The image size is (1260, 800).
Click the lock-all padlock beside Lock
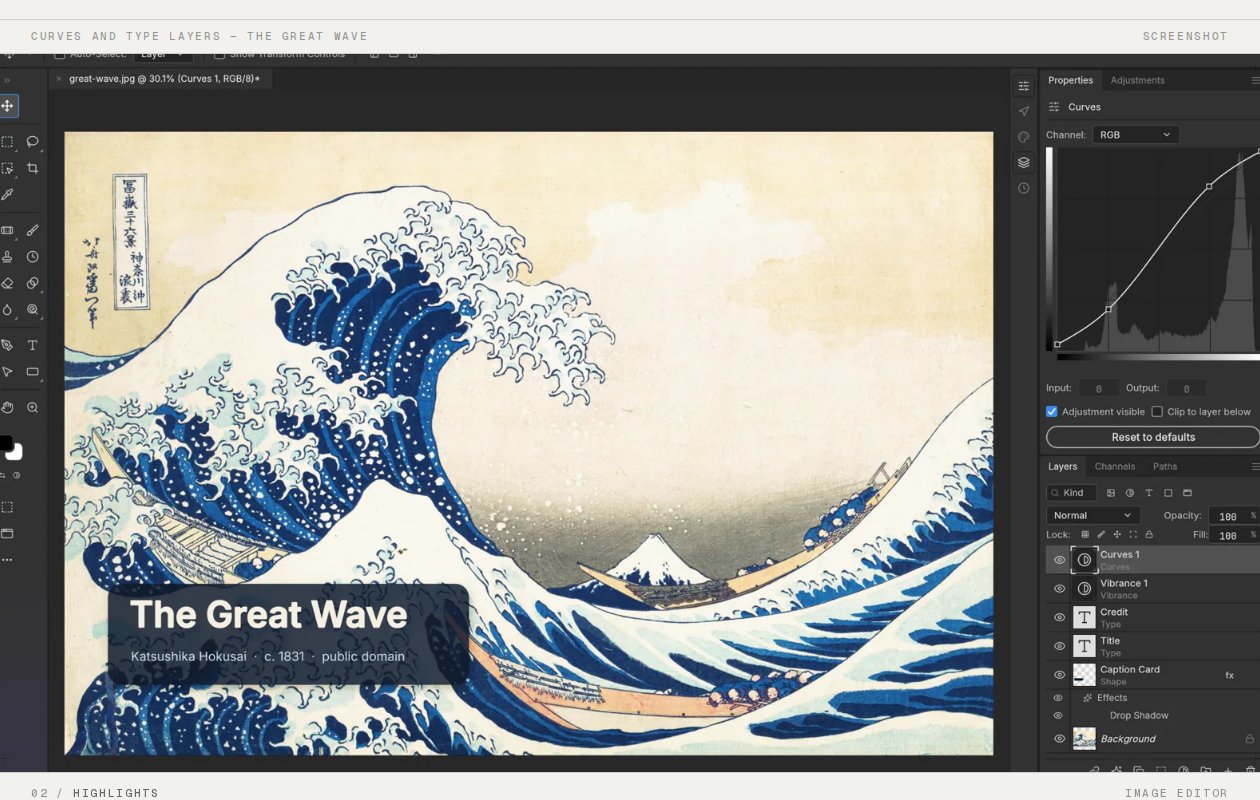1149,534
